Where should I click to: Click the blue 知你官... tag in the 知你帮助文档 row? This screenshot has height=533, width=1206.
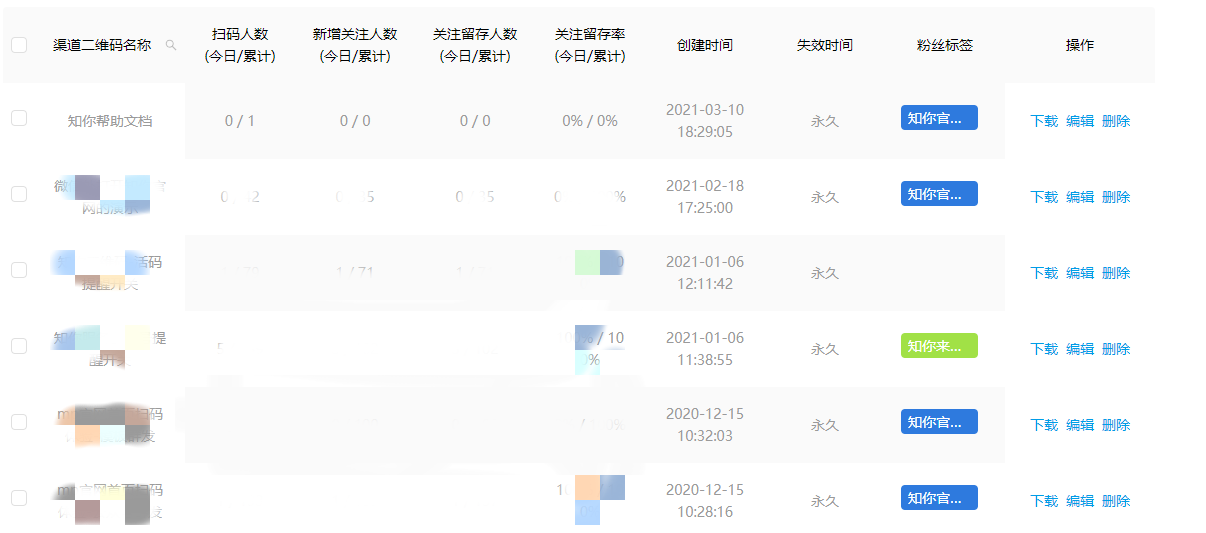point(939,118)
